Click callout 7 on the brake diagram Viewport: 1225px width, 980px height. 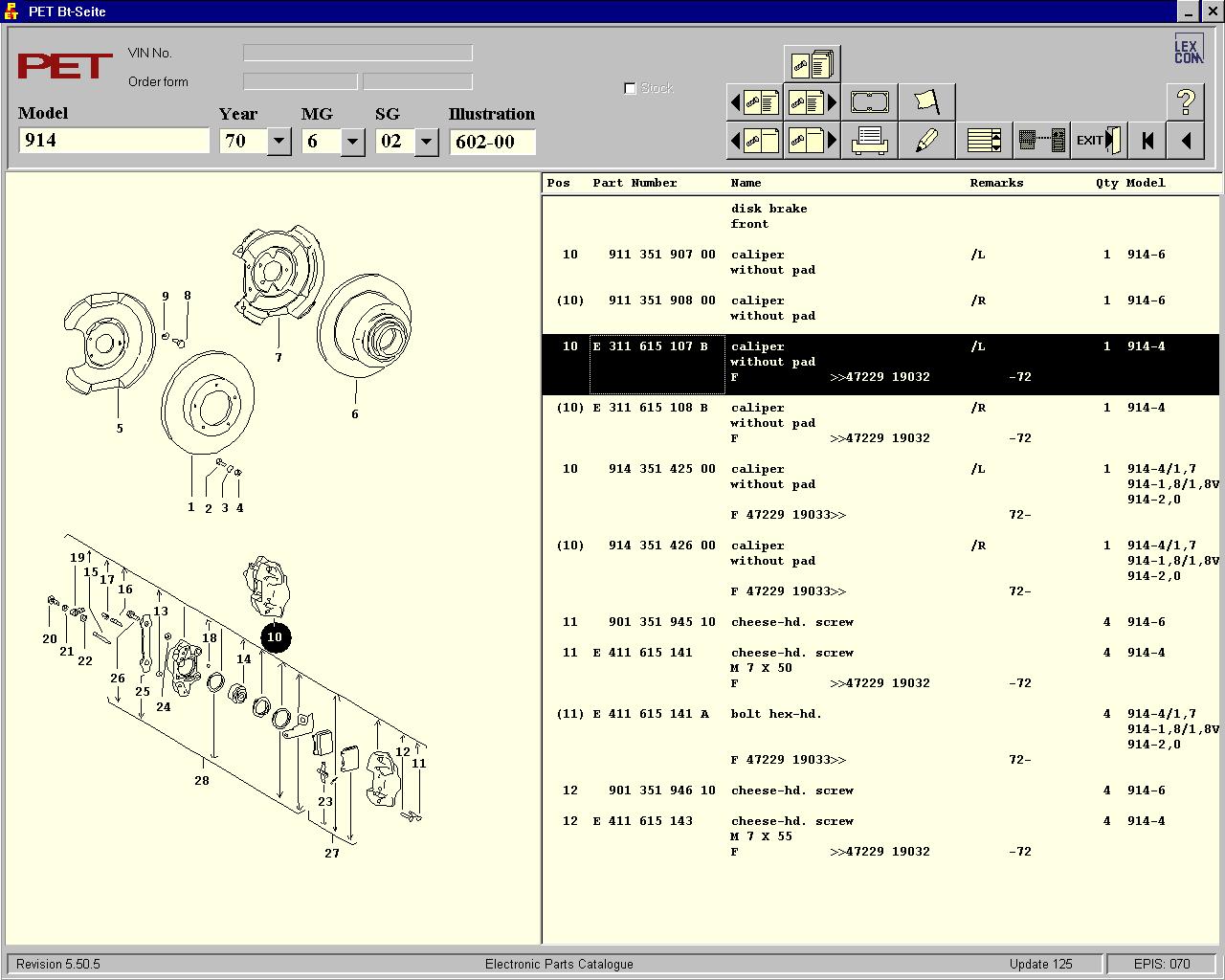[x=278, y=358]
